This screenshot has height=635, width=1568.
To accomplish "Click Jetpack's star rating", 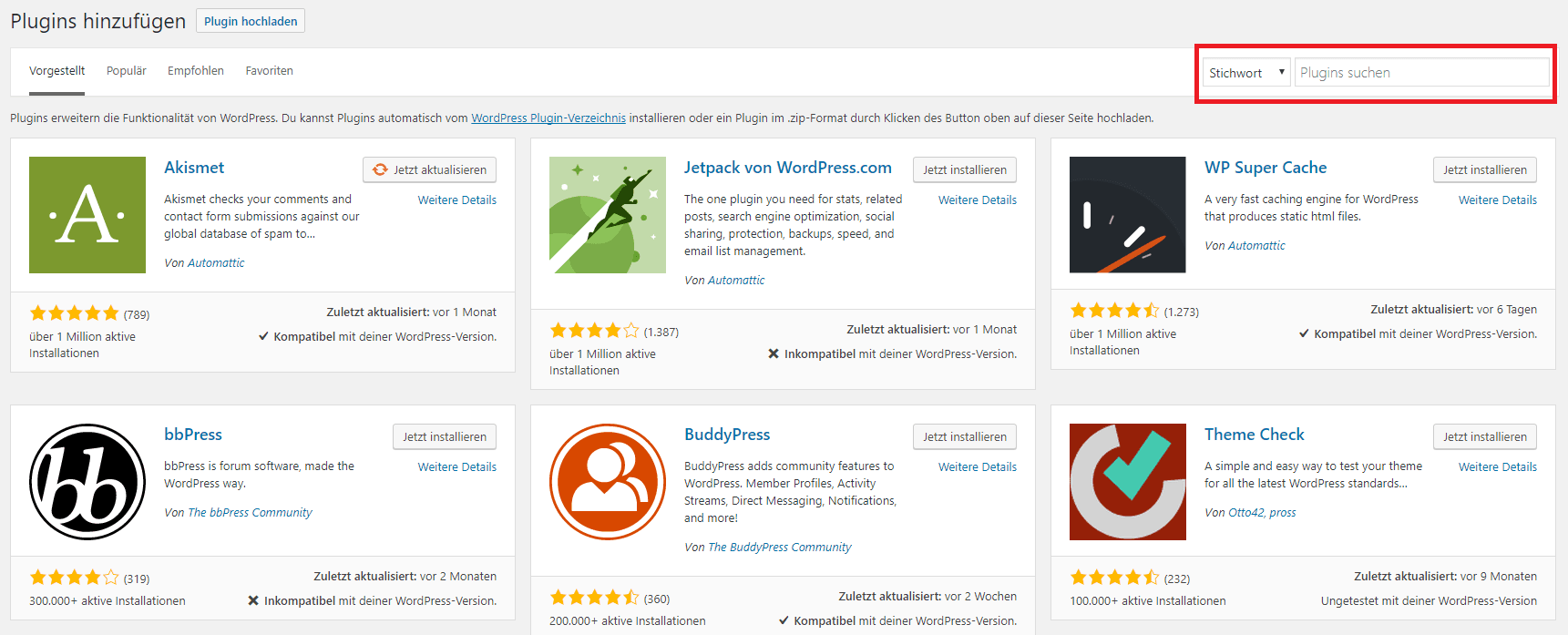I will coord(595,331).
